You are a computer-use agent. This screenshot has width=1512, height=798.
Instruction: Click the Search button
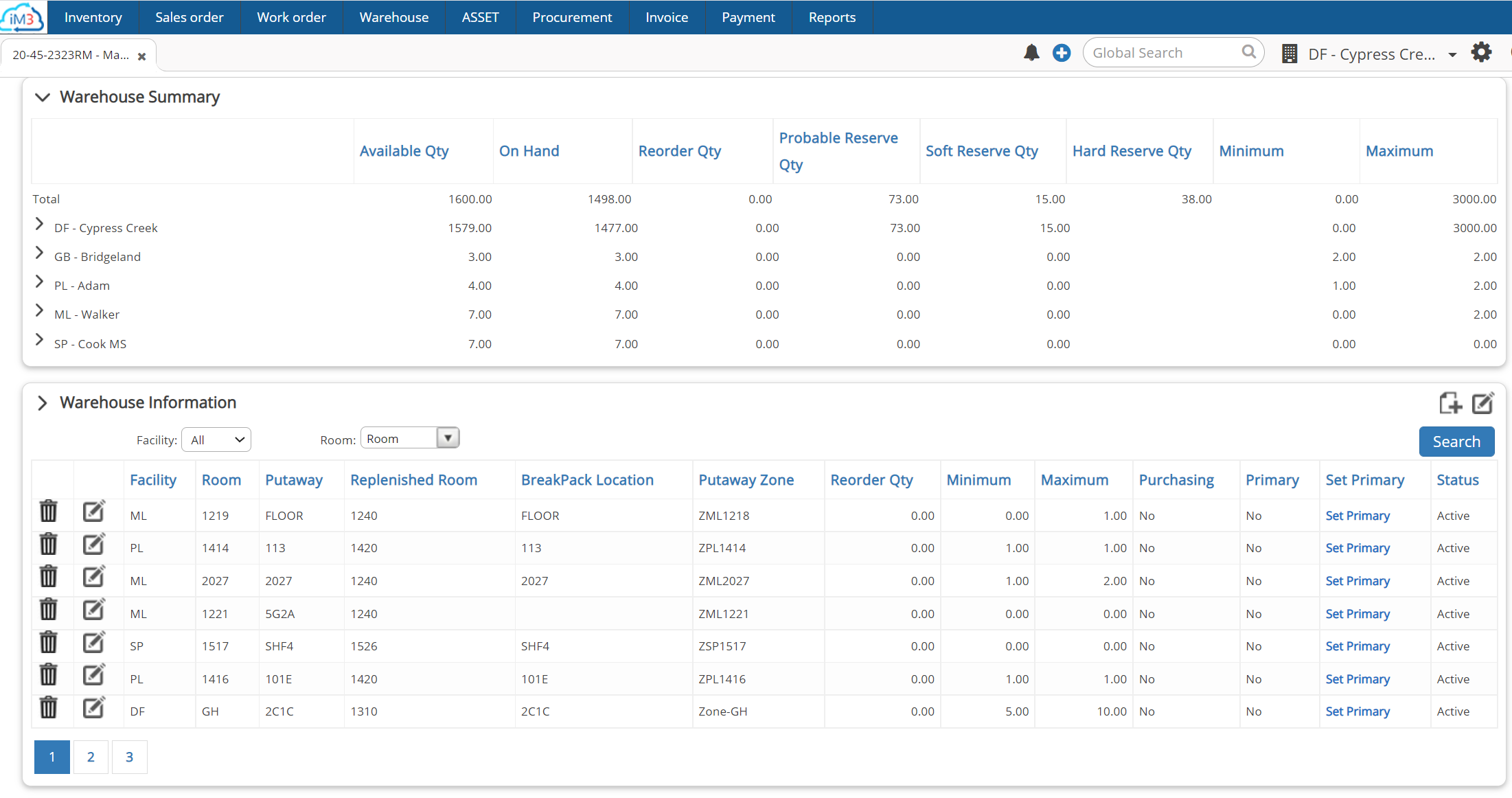click(1456, 441)
